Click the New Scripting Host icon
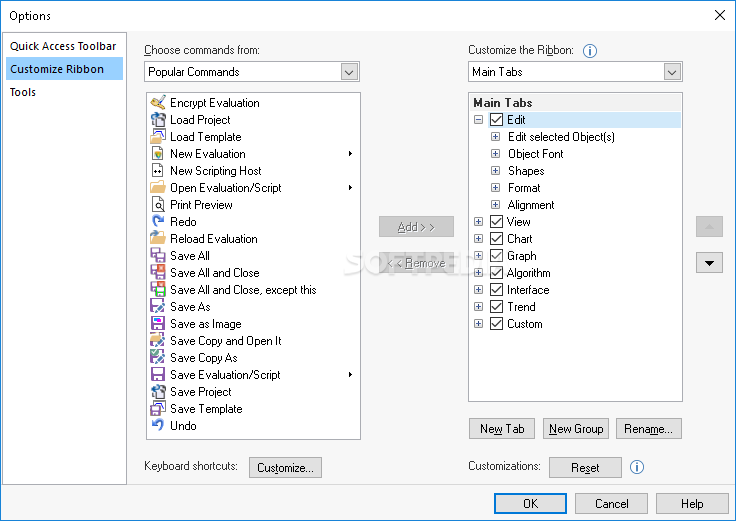 click(x=157, y=171)
